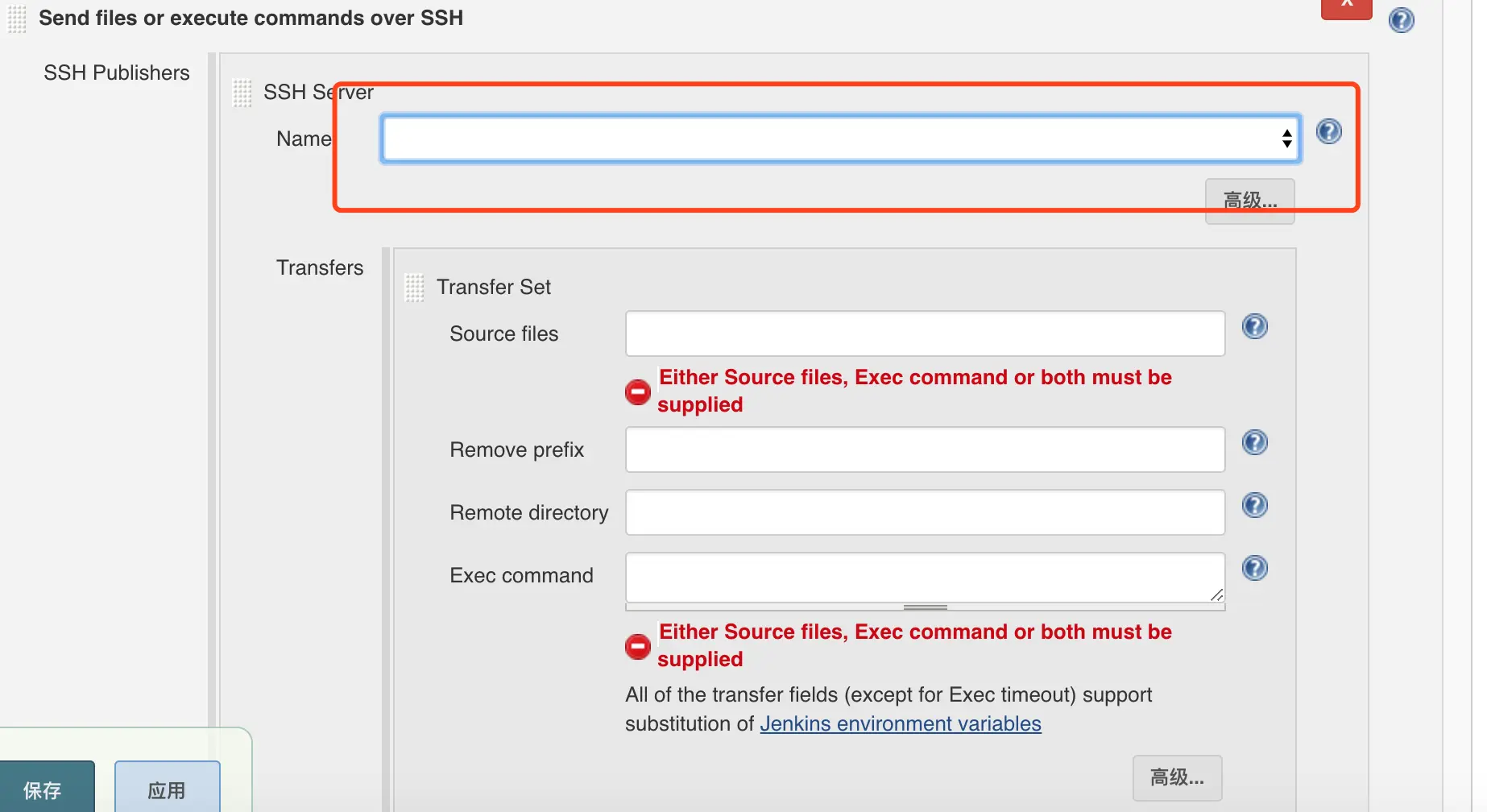Open help for Remove prefix field
The width and height of the screenshot is (1487, 812).
1254,442
